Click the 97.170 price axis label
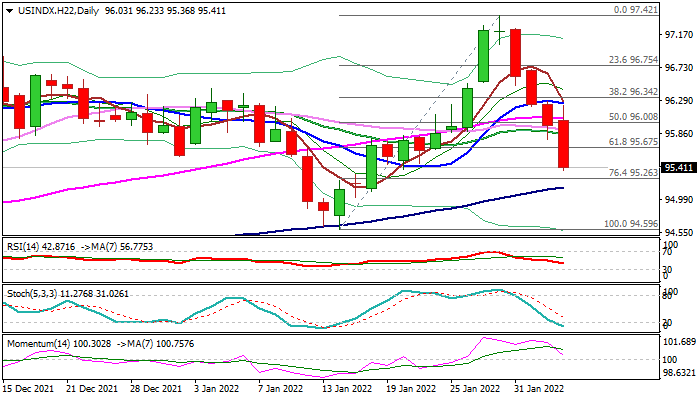700x400 pixels. pyautogui.click(x=679, y=35)
